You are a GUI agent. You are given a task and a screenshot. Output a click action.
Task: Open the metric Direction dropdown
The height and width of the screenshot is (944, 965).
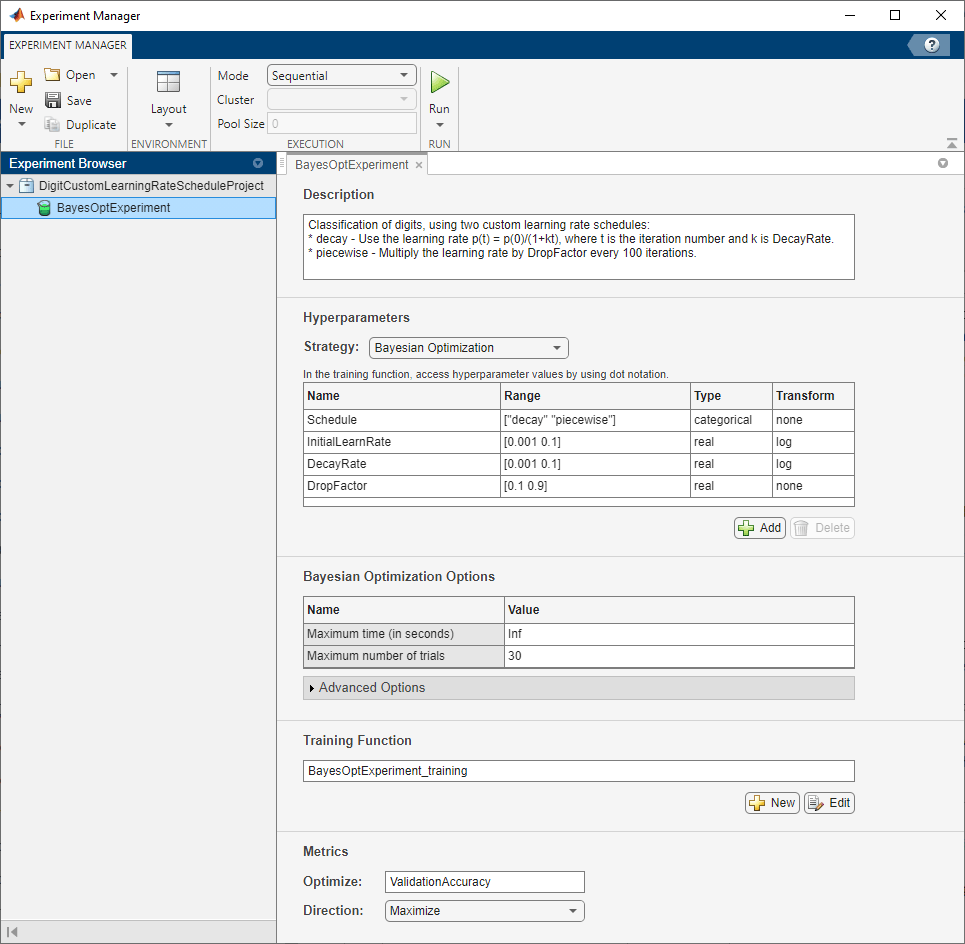point(484,911)
